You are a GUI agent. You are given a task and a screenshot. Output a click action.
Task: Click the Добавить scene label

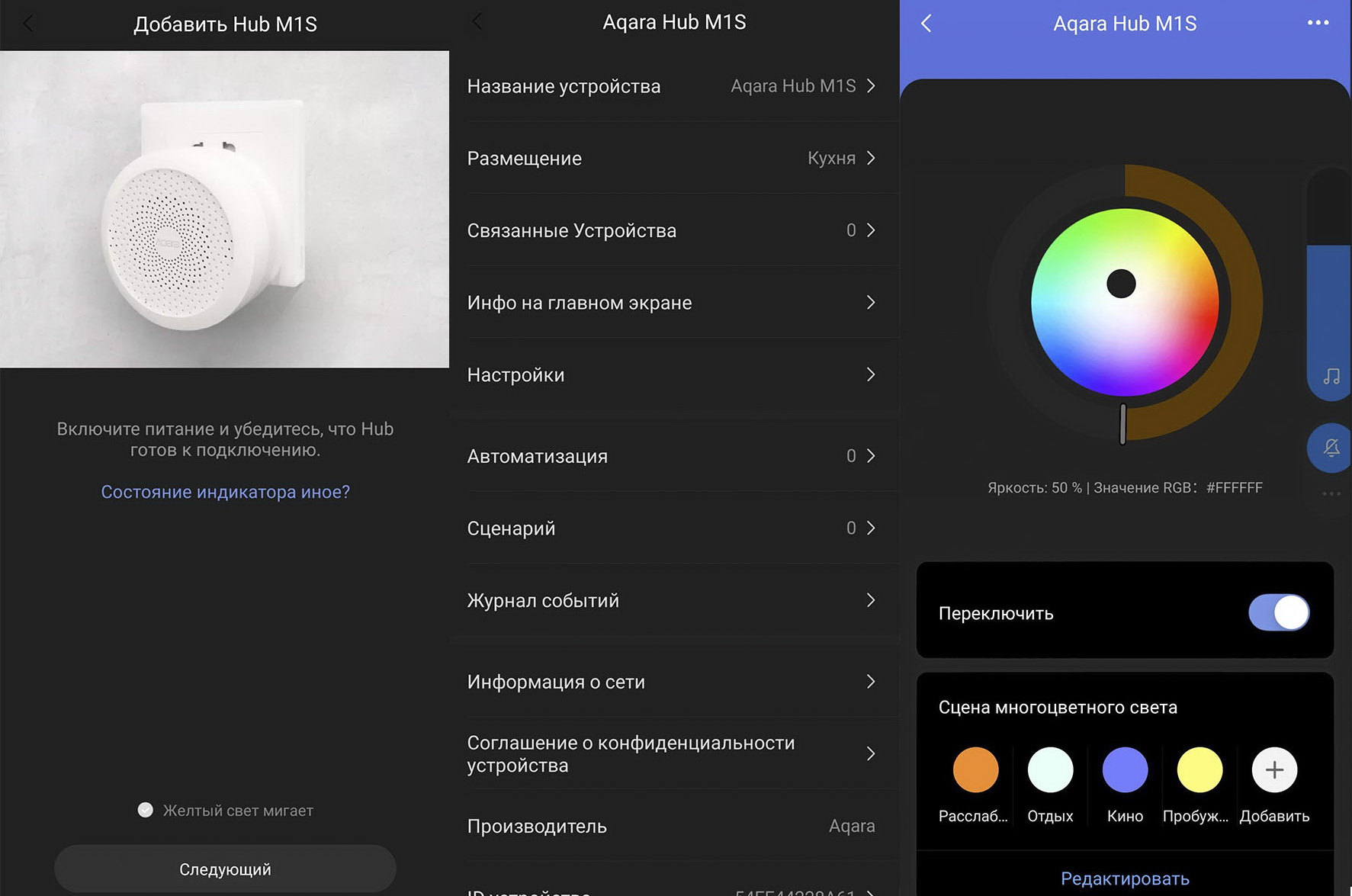[1274, 816]
